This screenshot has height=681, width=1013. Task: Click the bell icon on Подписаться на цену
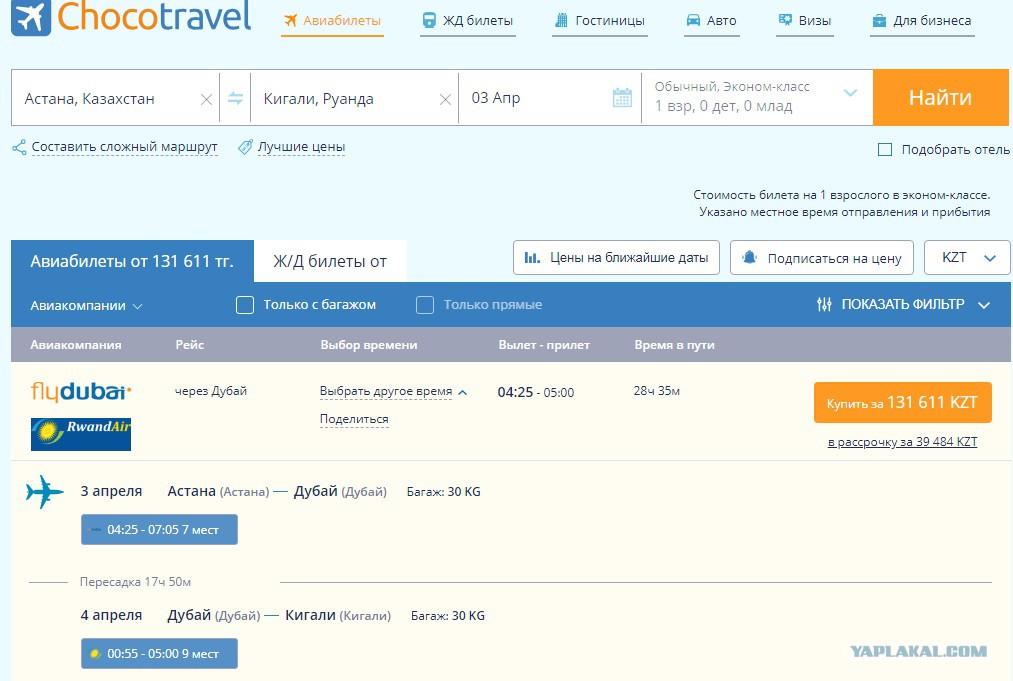click(x=749, y=258)
